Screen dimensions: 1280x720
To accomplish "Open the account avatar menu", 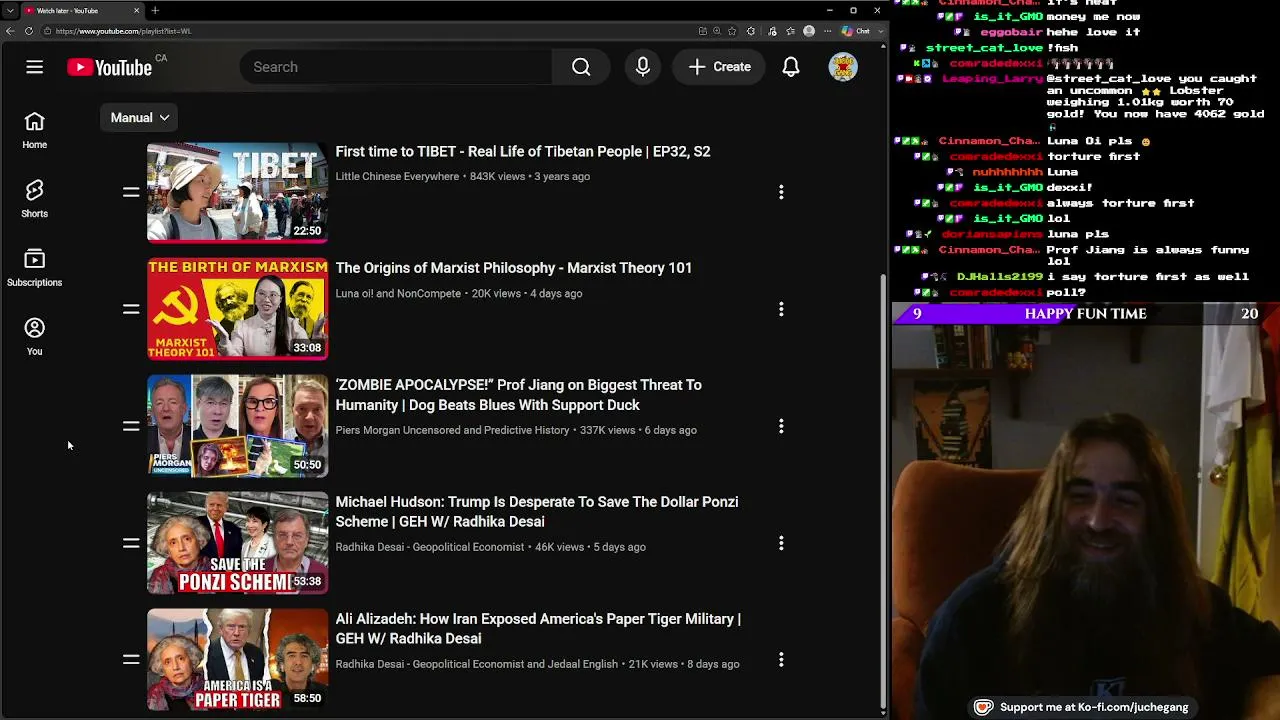I will 843,67.
